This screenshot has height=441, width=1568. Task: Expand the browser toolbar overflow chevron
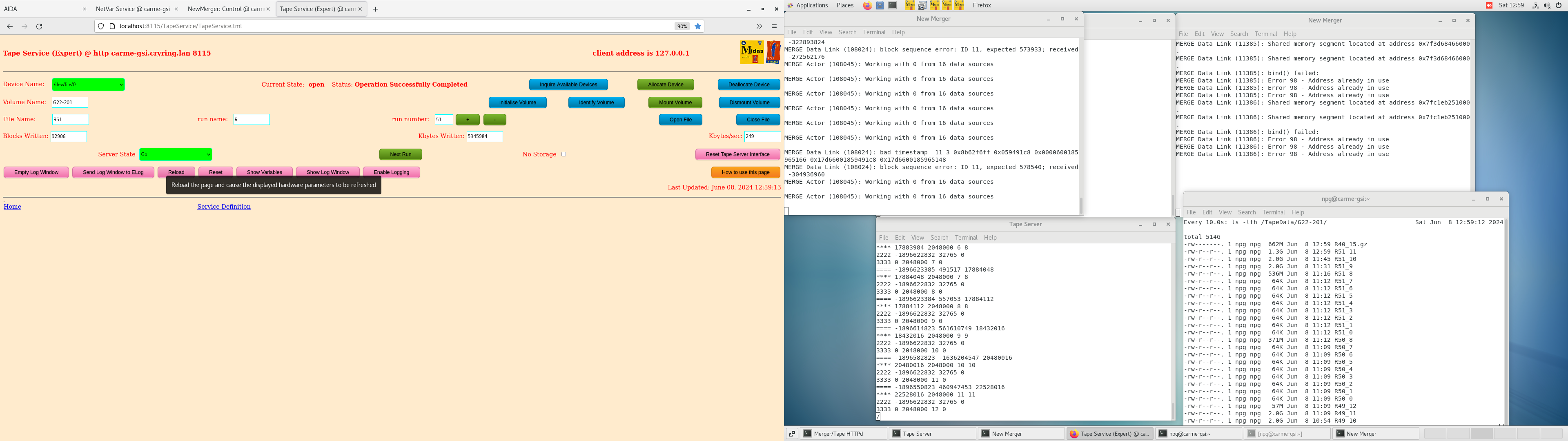[x=759, y=26]
